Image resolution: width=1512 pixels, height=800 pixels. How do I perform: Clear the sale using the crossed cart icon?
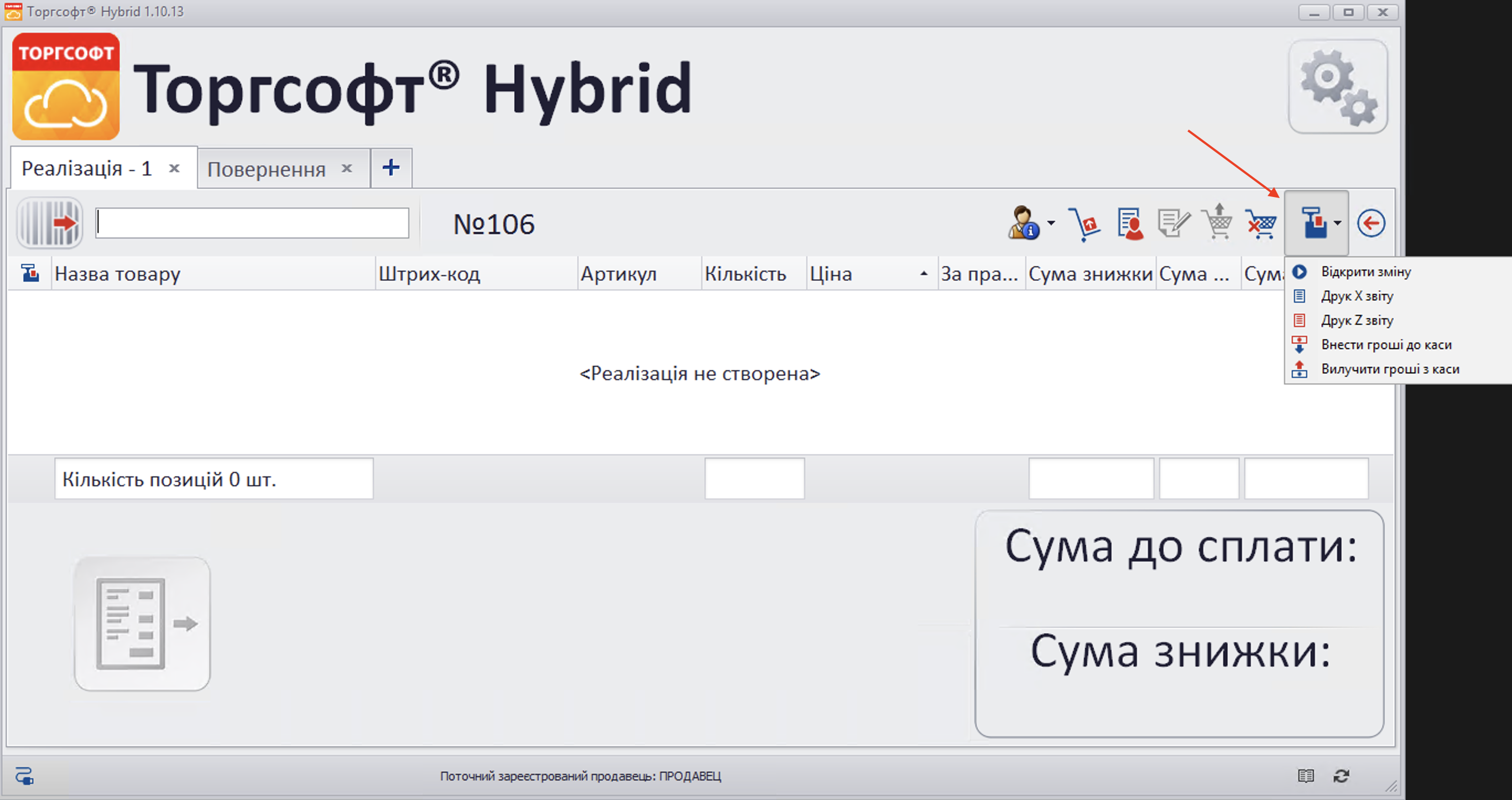(x=1260, y=223)
